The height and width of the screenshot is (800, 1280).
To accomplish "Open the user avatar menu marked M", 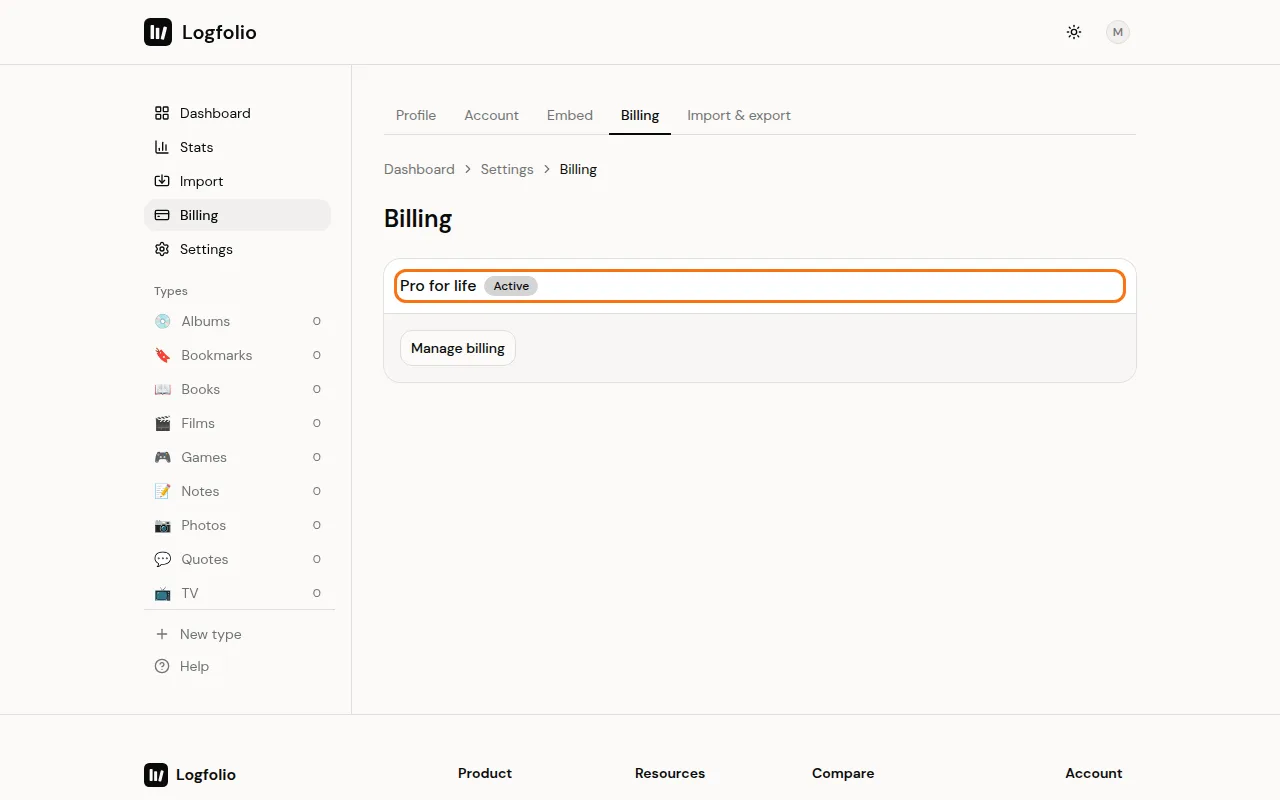I will coord(1118,32).
